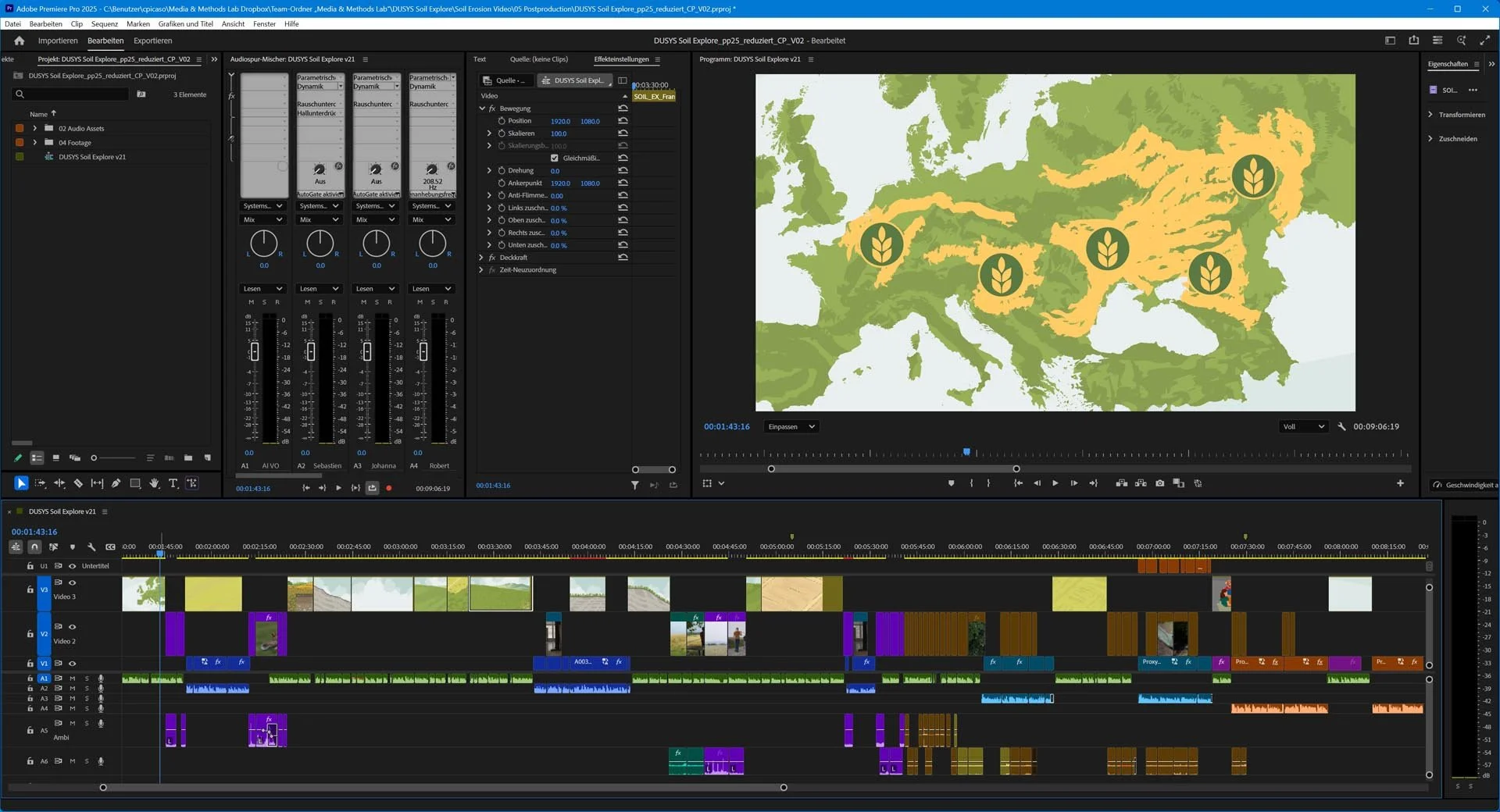Expand the 04 Footage bin
Screen dimensions: 1500x812
coord(34,143)
